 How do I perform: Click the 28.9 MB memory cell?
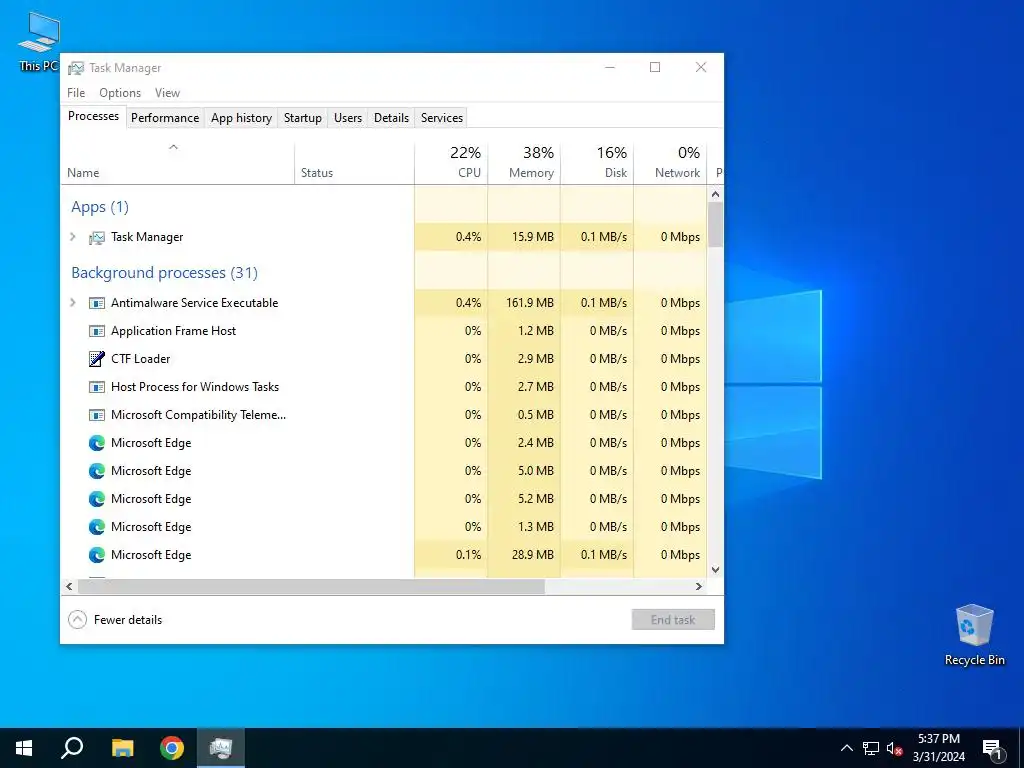524,554
